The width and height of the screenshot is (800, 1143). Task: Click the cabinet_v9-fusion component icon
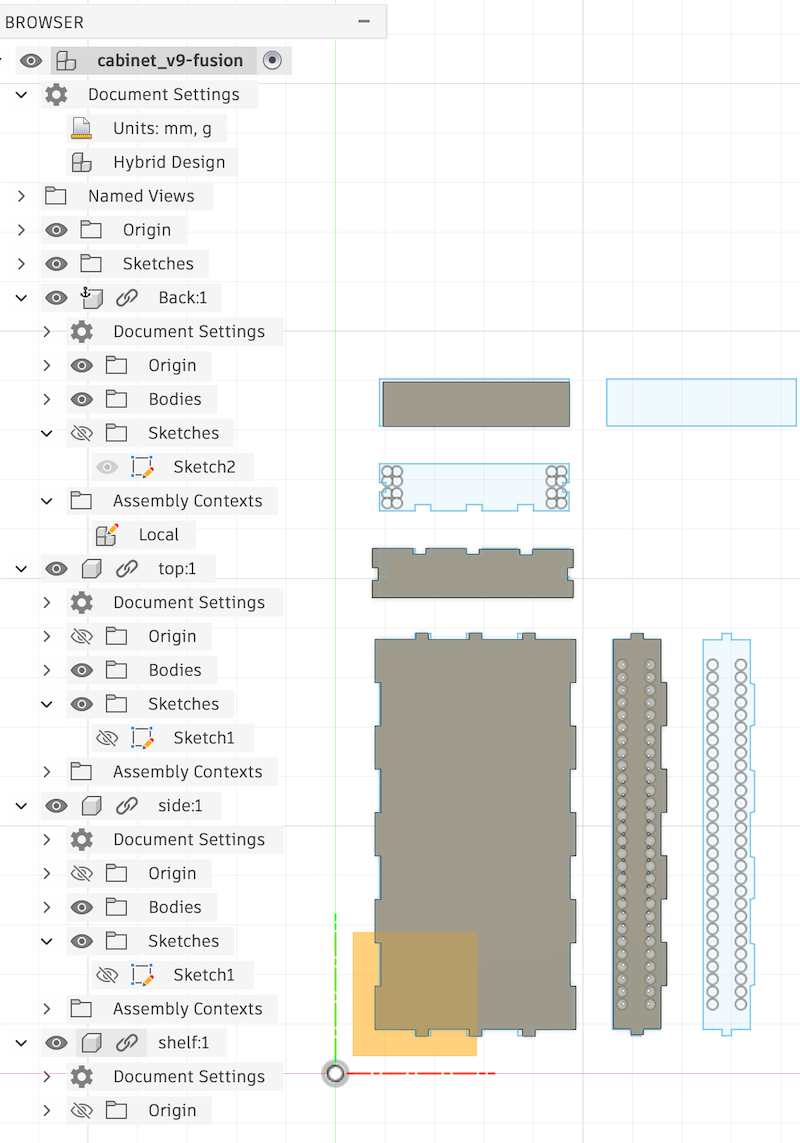[66, 60]
